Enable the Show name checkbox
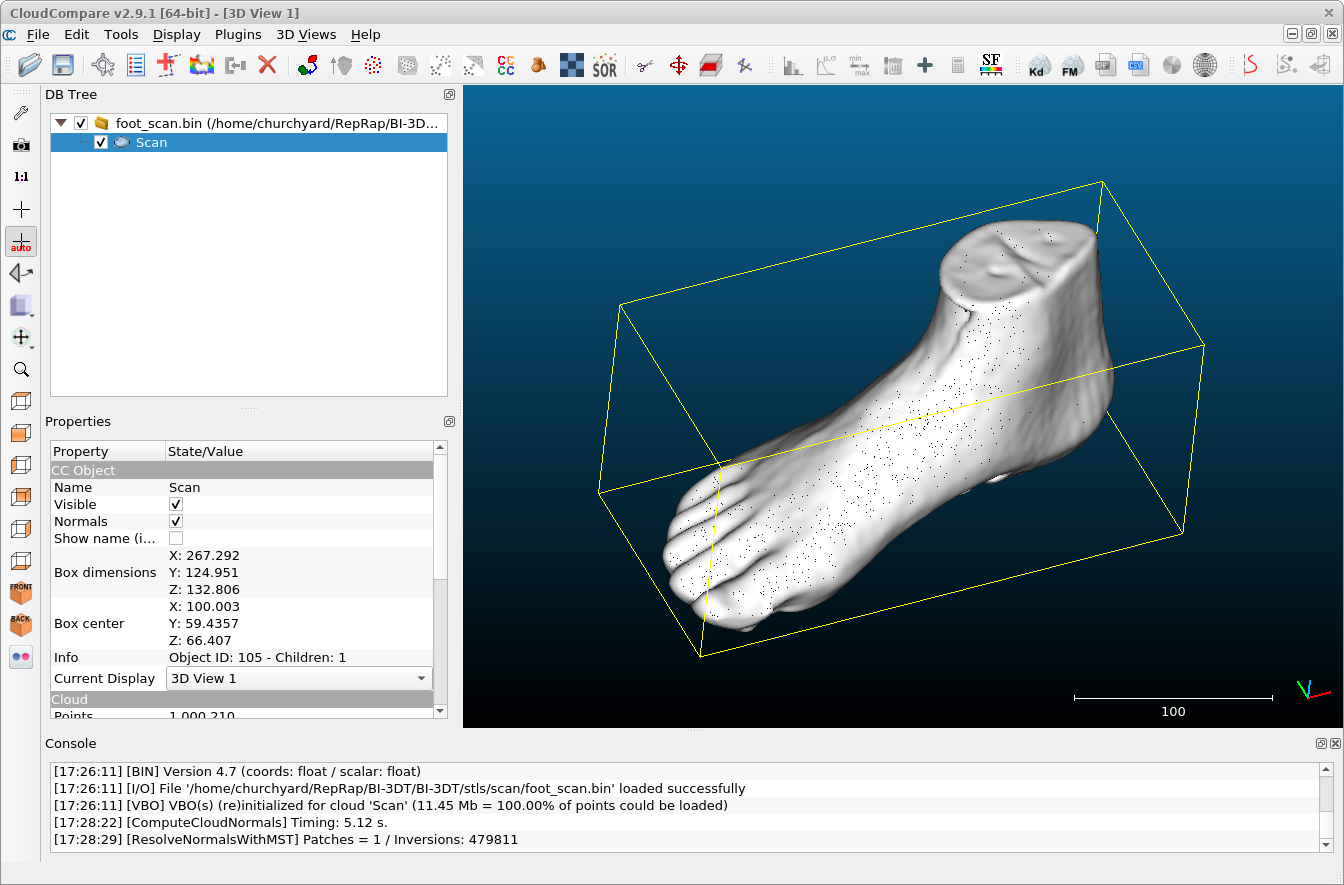The height and width of the screenshot is (885, 1344). click(176, 539)
